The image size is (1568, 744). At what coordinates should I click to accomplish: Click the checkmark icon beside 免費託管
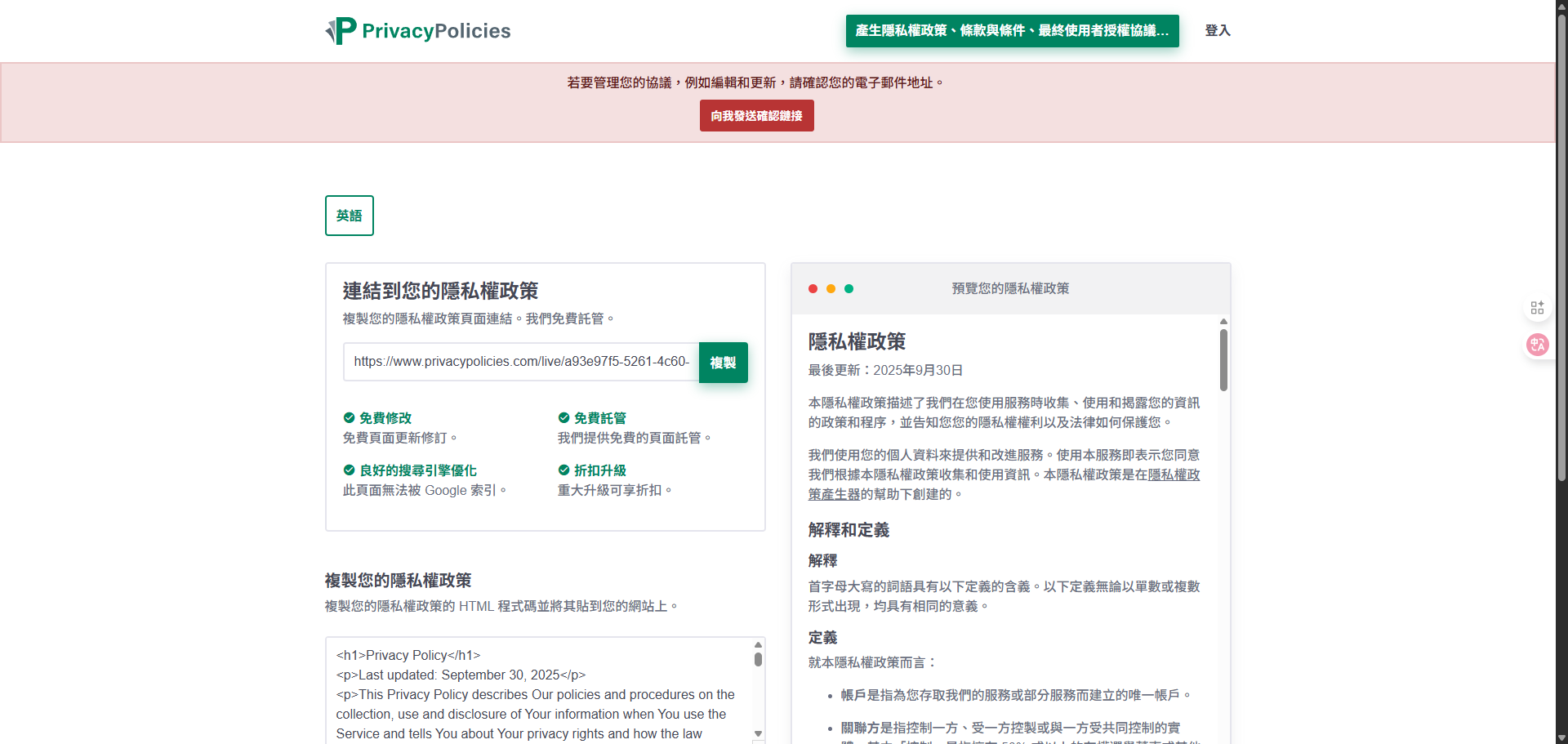[x=563, y=417]
